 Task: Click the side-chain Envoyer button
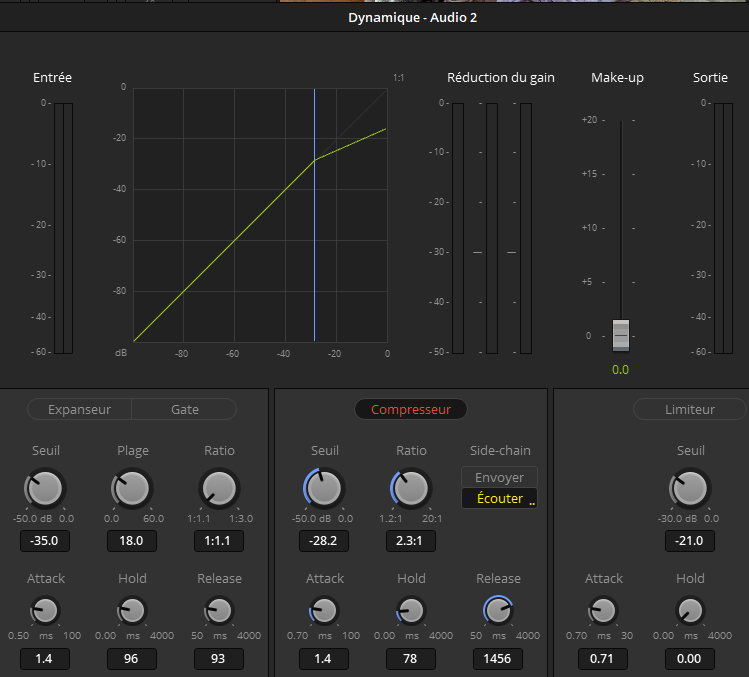click(x=499, y=478)
